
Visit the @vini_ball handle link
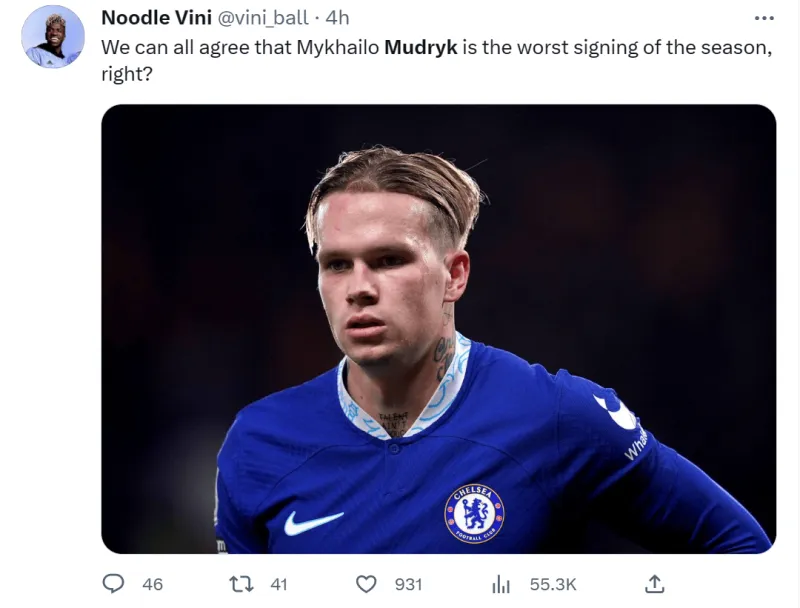point(263,18)
